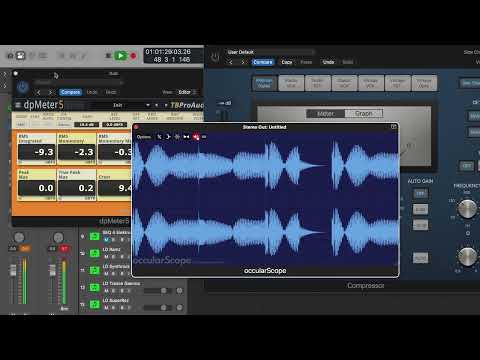This screenshot has width=480, height=360.
Task: Go to next preset in Compressor header
Action: [x=243, y=62]
